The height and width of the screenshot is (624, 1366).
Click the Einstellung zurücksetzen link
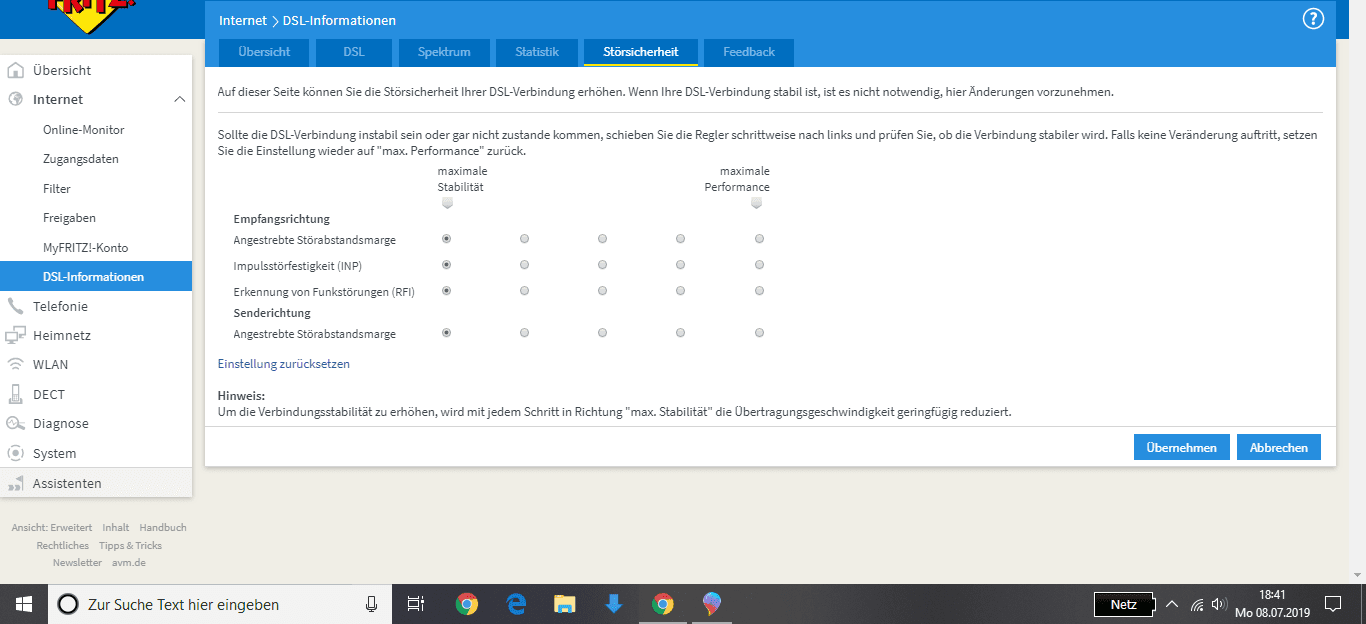284,364
